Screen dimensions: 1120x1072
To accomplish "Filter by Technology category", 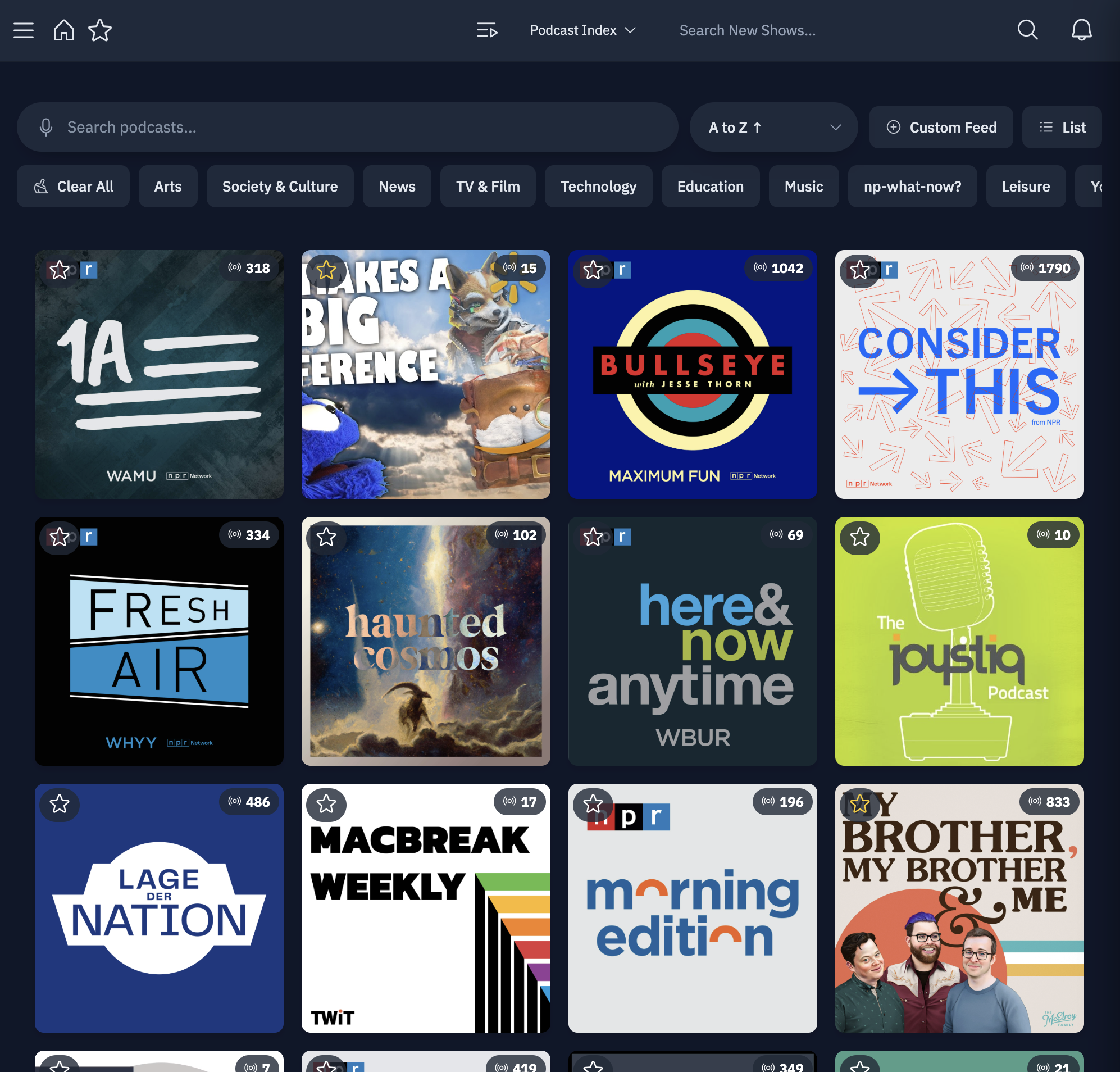I will coord(598,187).
